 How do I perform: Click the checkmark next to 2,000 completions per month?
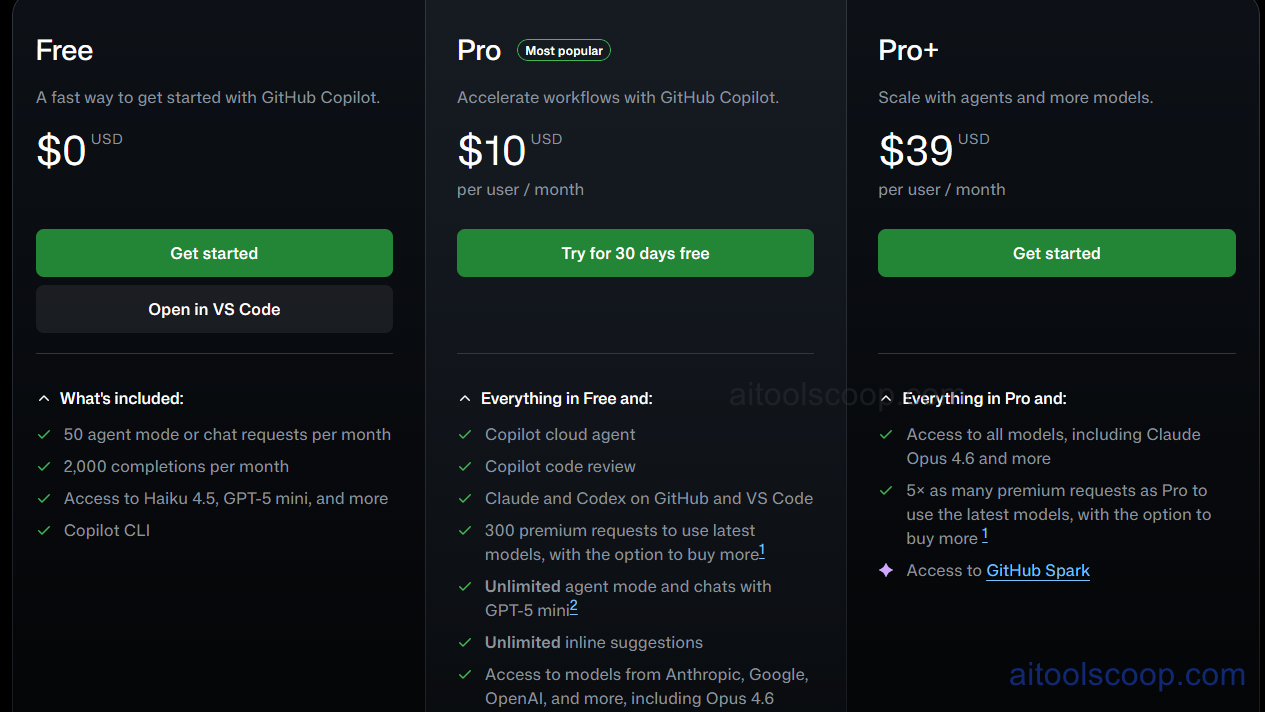click(x=44, y=467)
